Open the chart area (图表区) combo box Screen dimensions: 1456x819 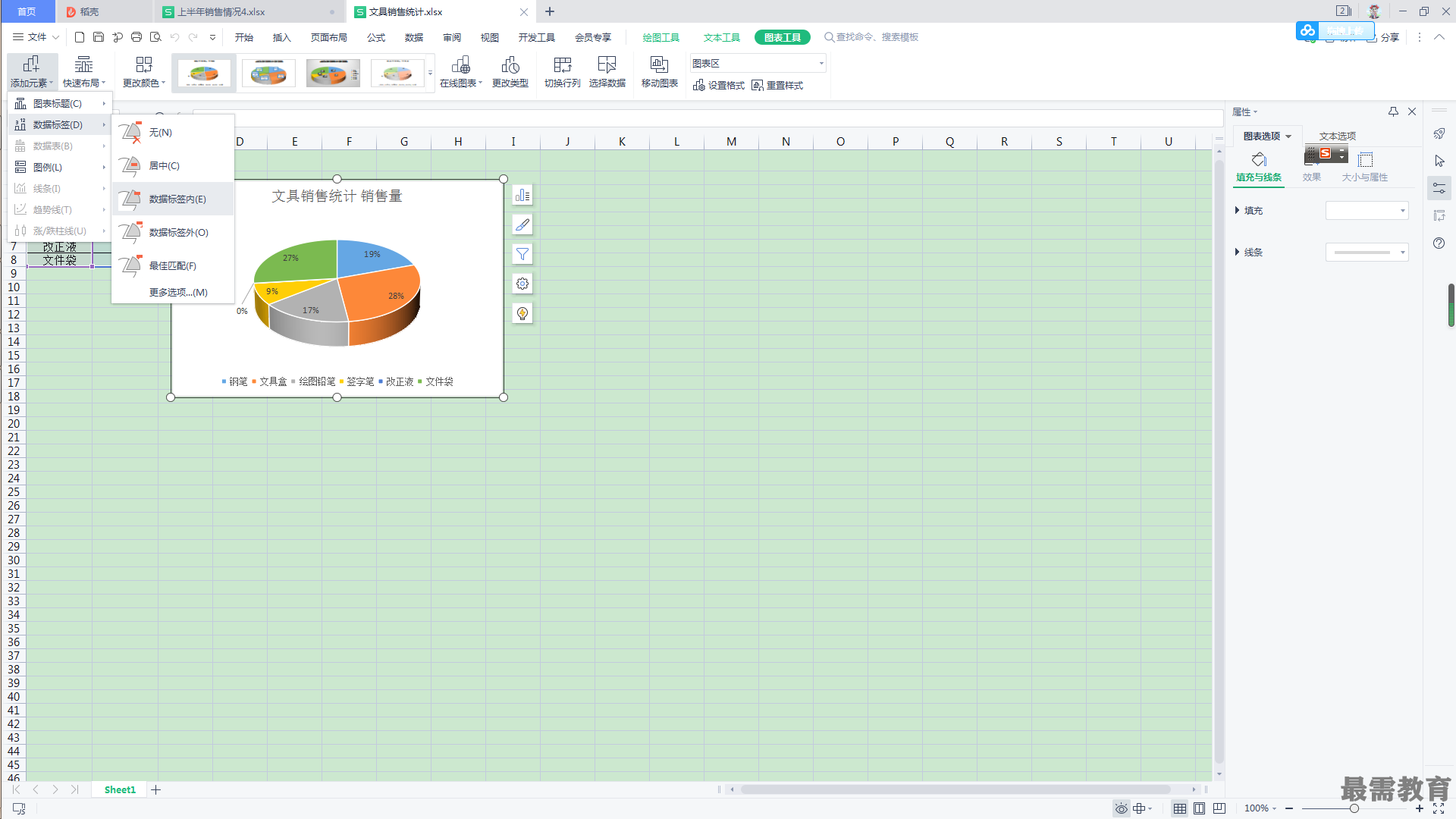758,64
